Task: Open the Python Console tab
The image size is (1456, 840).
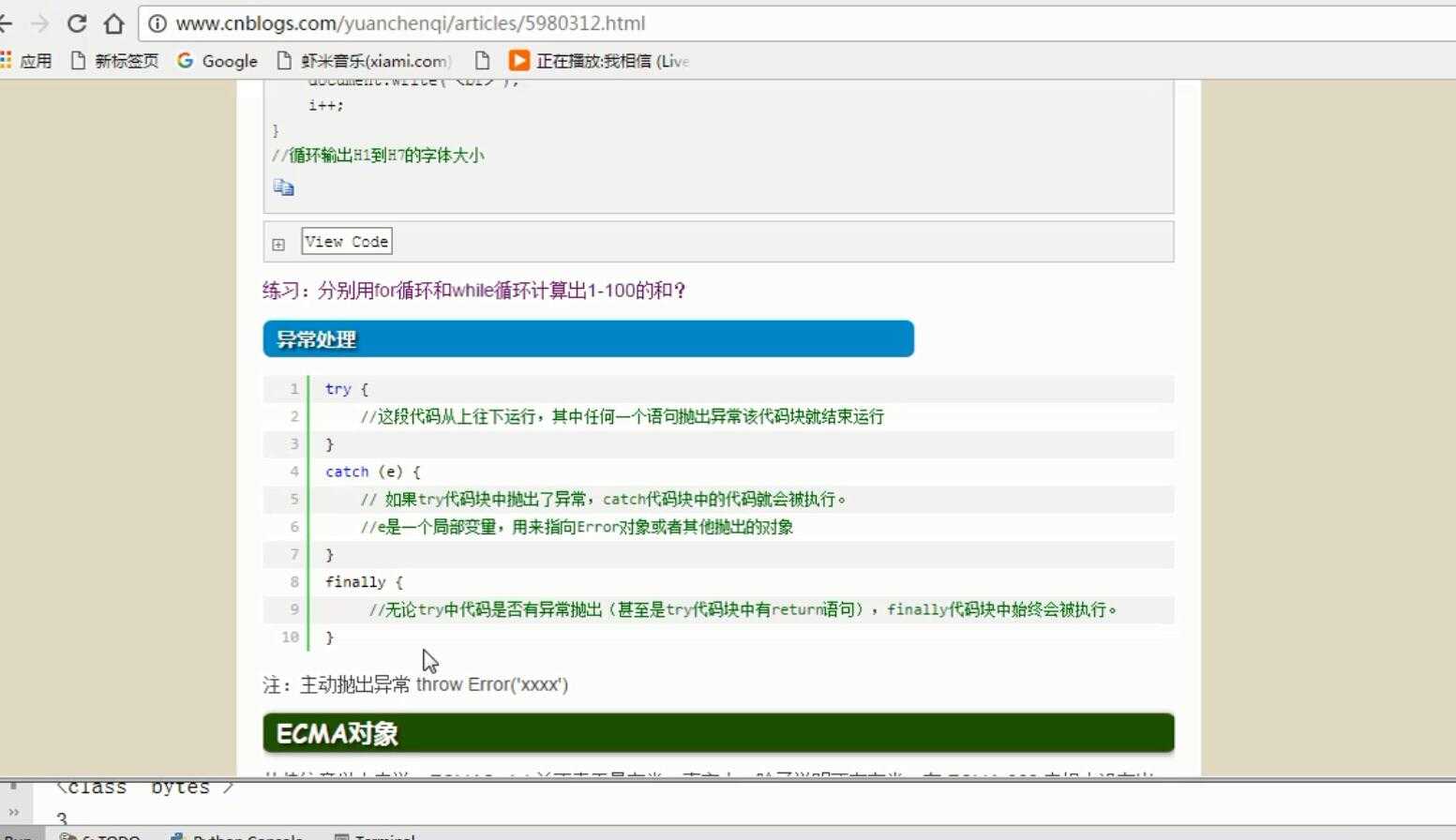Action: coord(237,836)
